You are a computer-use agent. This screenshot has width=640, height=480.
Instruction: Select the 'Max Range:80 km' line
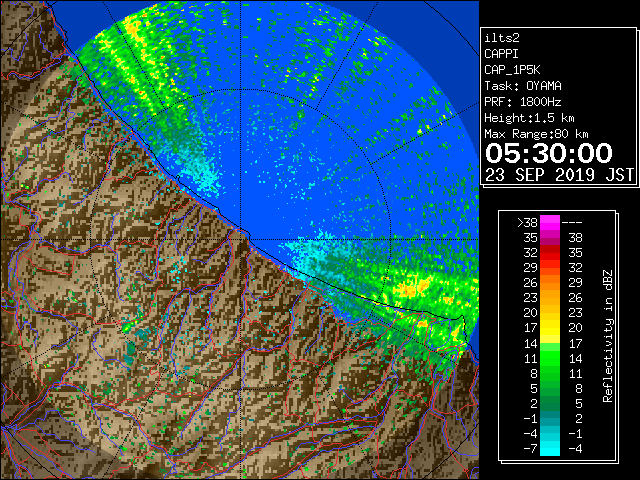(x=536, y=134)
